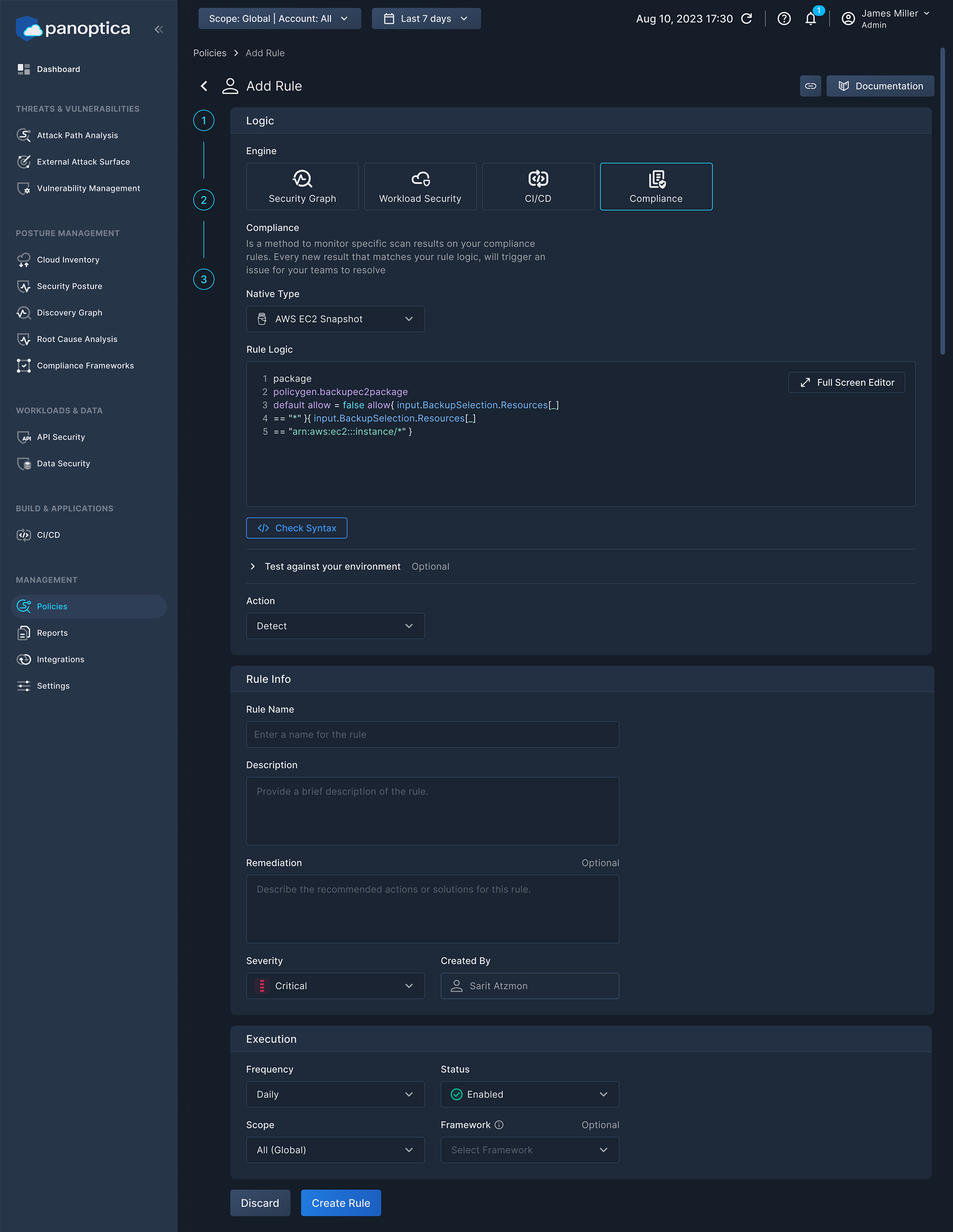The width and height of the screenshot is (953, 1232).
Task: Click into the Rule Logic code editor
Action: coord(581,434)
